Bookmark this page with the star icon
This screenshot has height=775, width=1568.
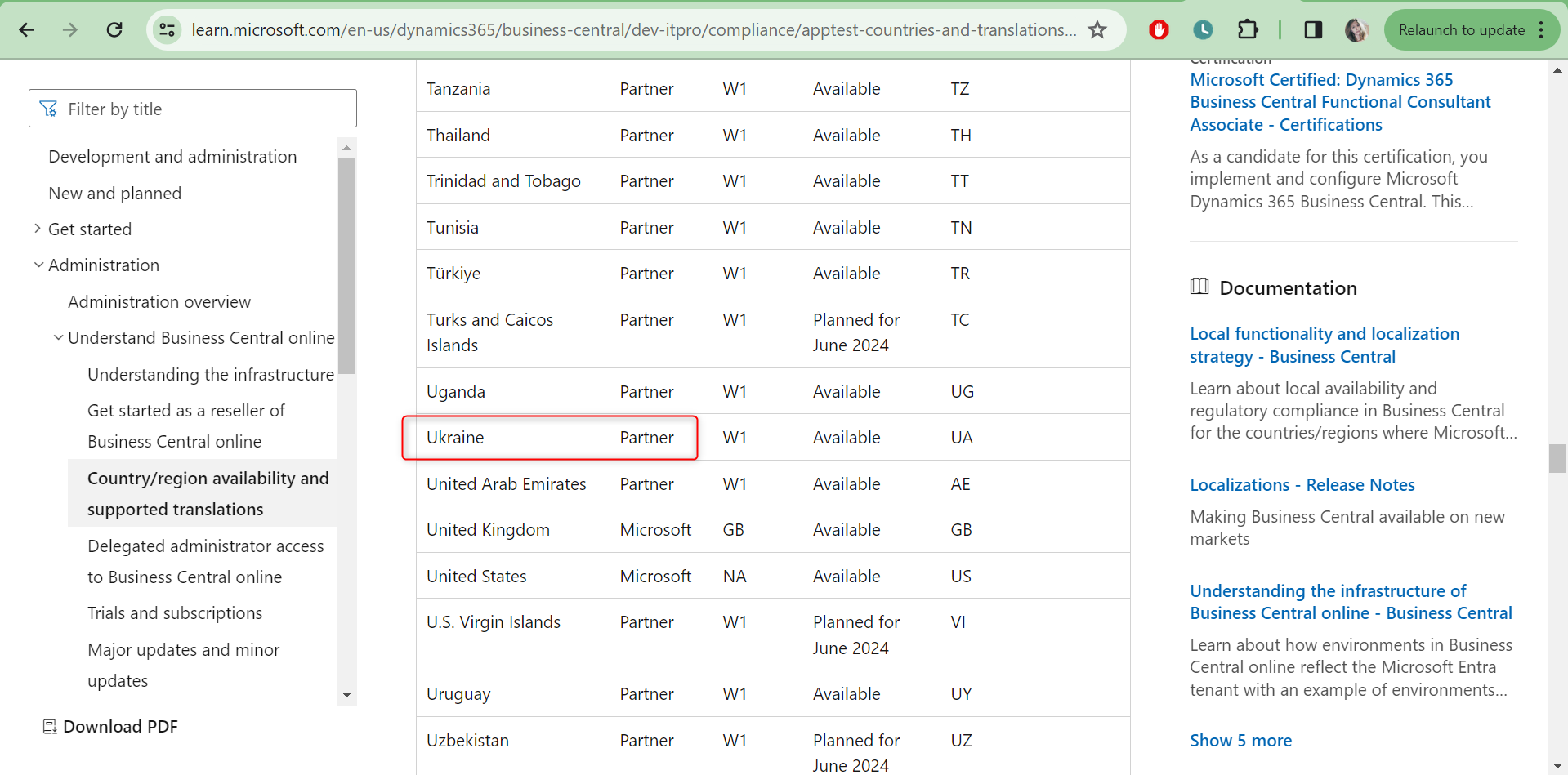(1097, 30)
